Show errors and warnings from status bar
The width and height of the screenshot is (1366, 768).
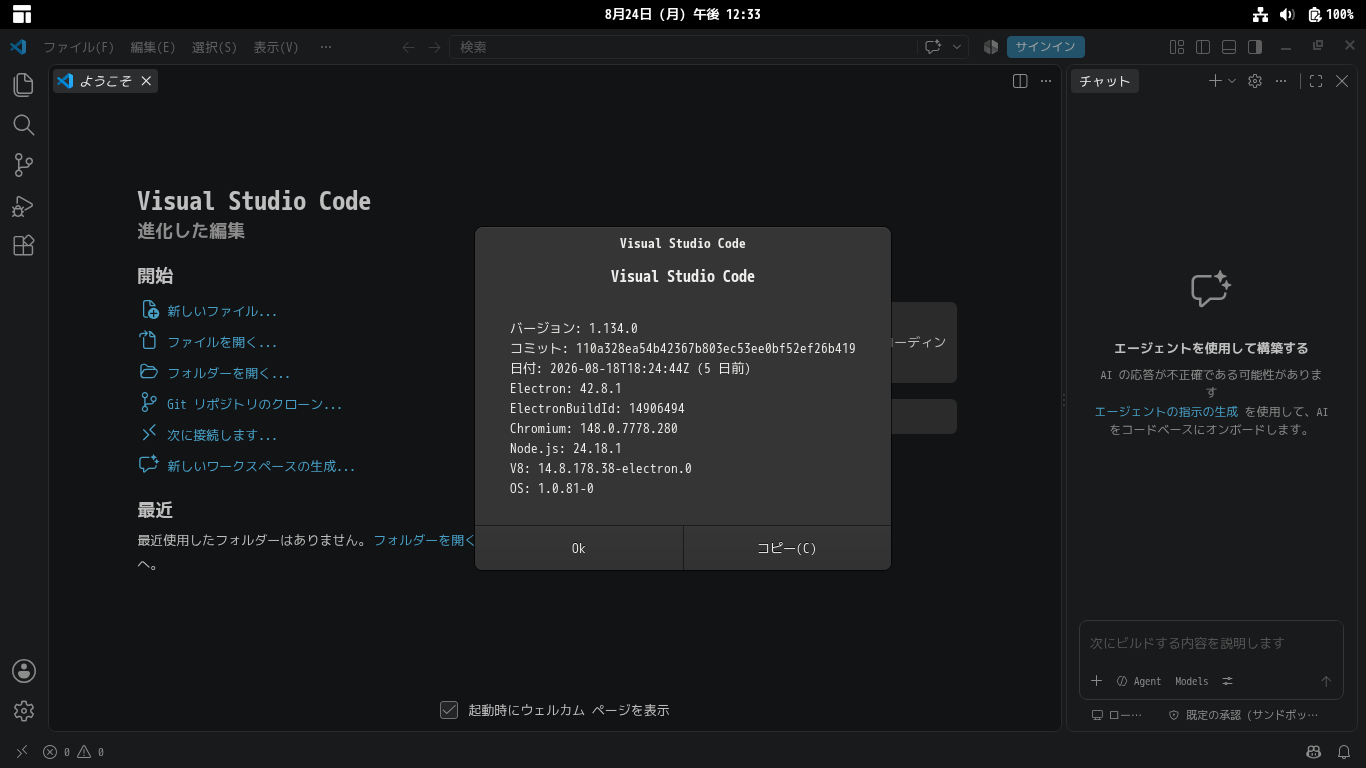tap(73, 752)
